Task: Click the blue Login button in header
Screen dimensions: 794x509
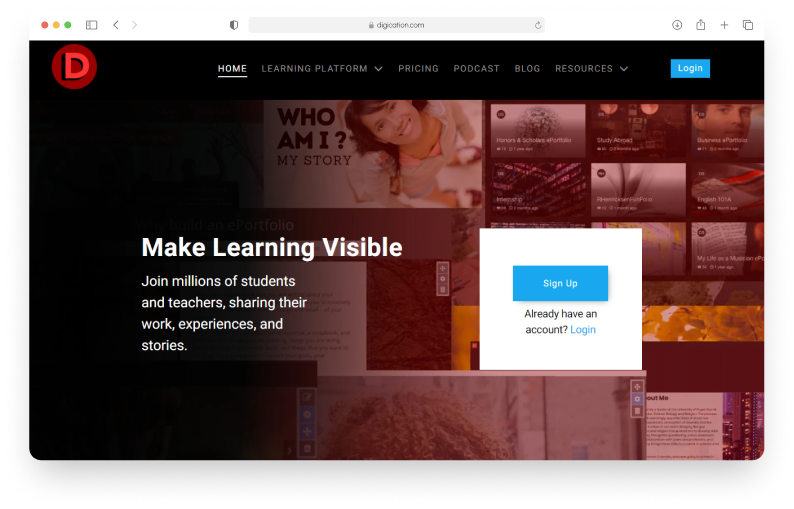Action: click(690, 68)
